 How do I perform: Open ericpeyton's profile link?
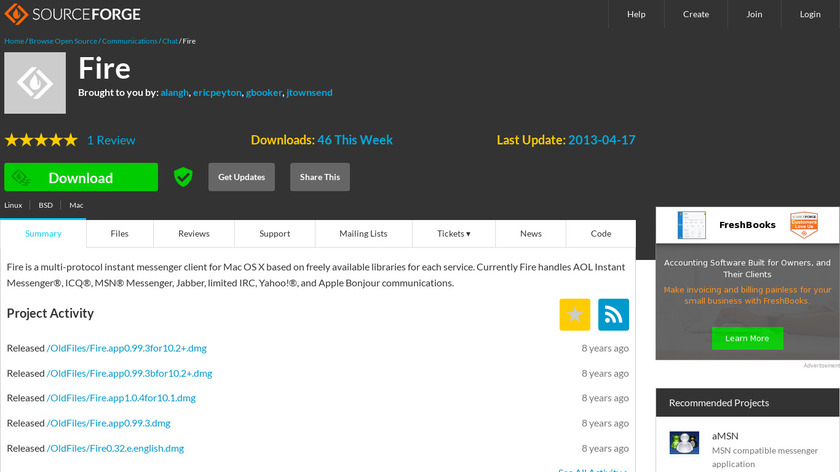(x=217, y=93)
